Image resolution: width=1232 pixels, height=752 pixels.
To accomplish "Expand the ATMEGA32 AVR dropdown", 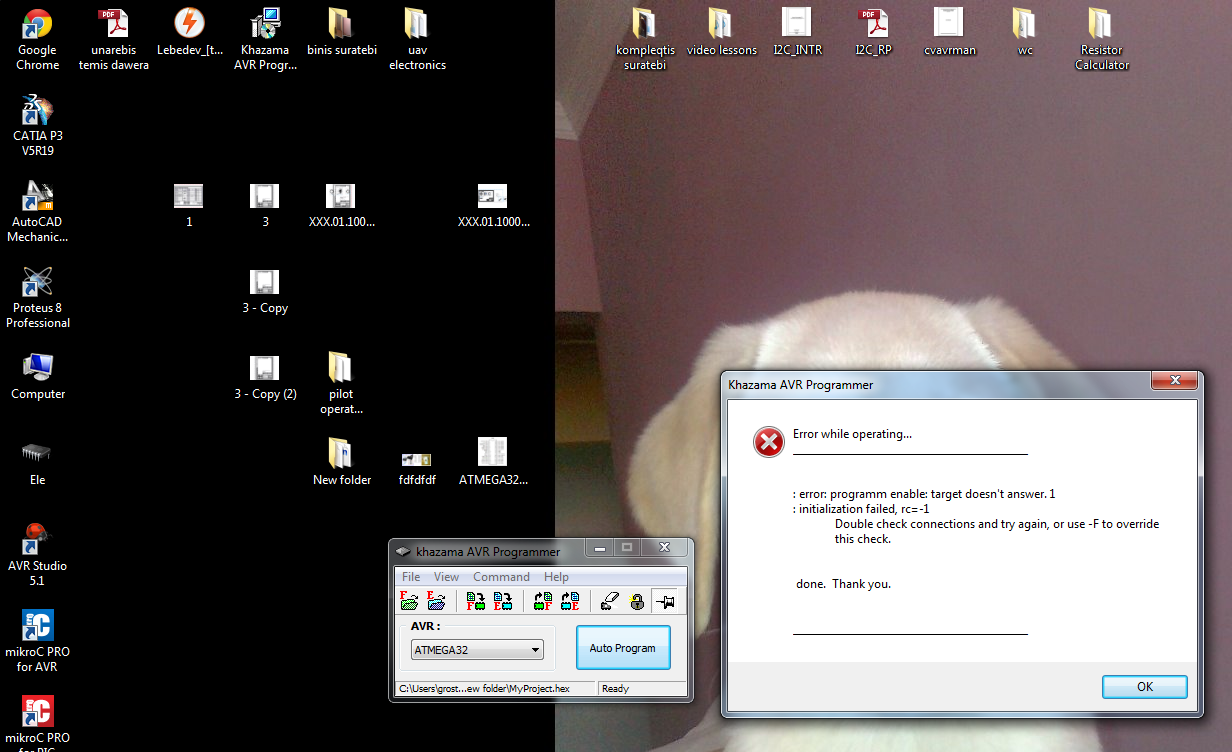I will coord(477,650).
